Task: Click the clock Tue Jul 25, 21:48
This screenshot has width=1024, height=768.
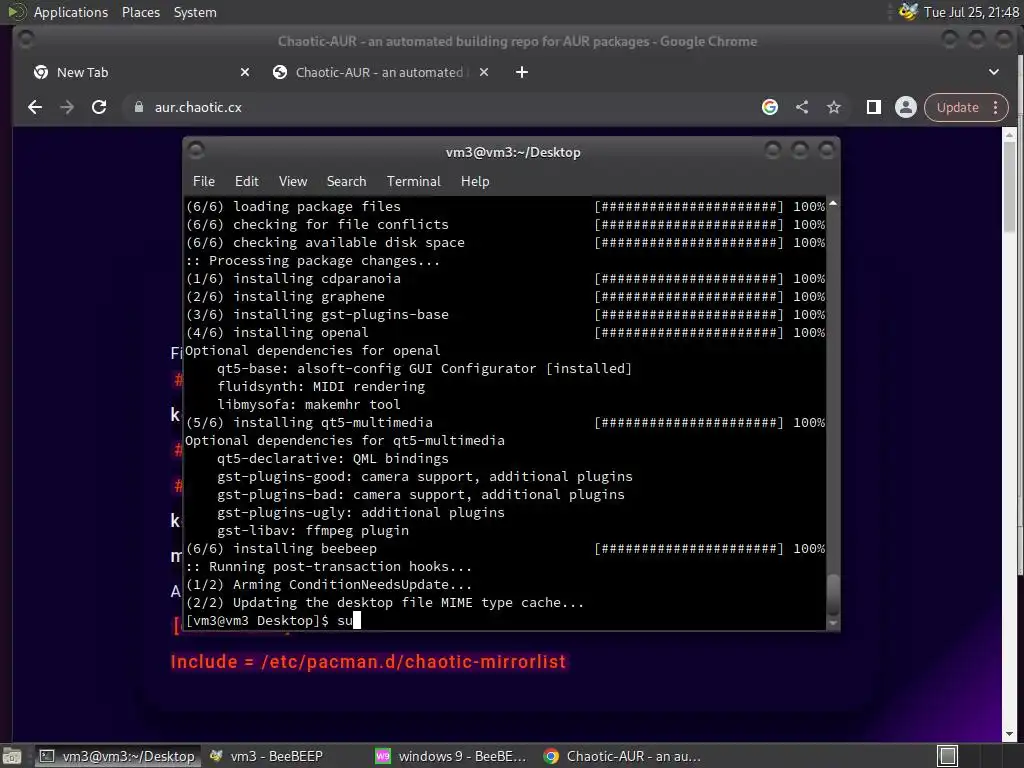Action: pyautogui.click(x=971, y=12)
